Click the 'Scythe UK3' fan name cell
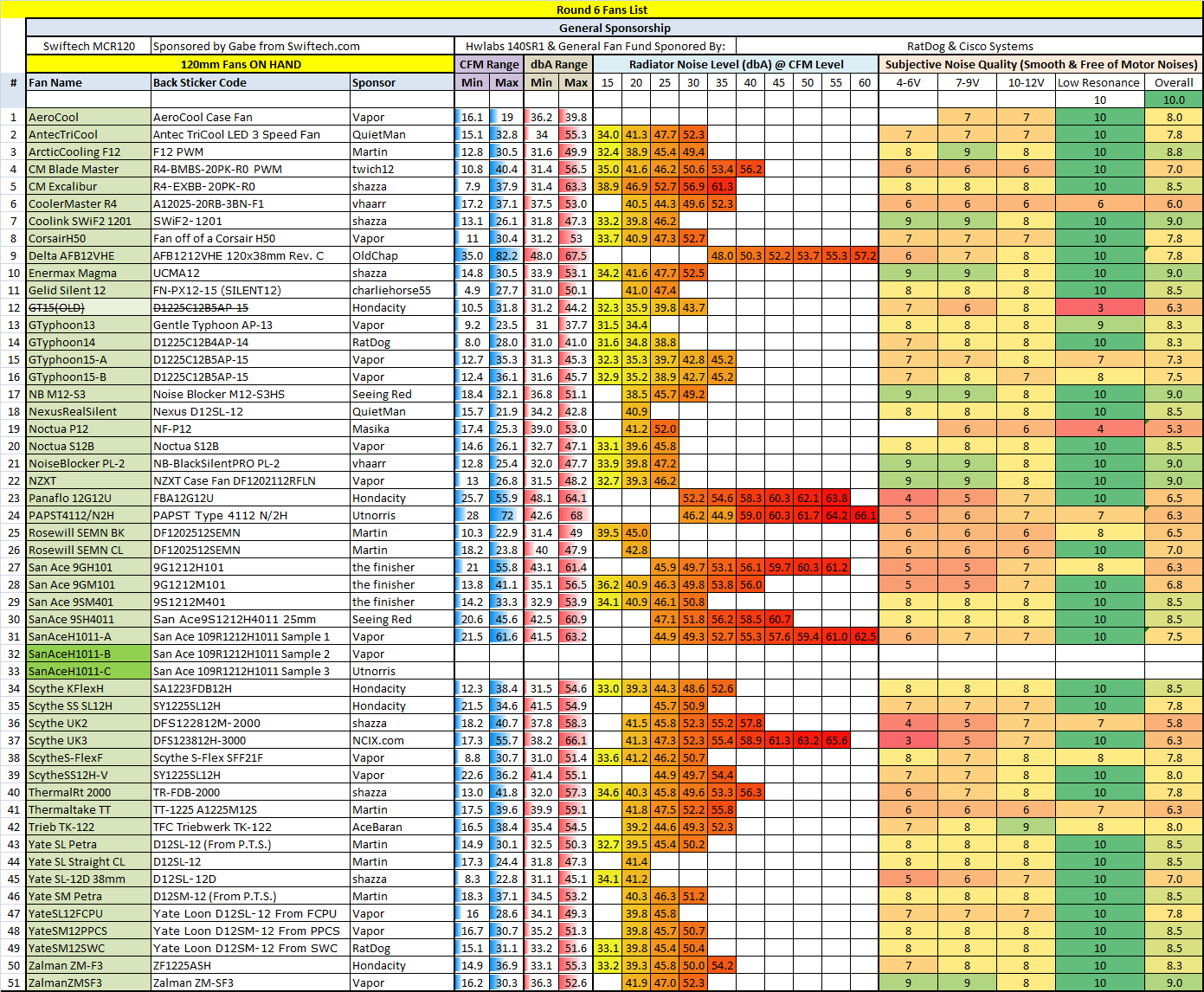Viewport: 1204px width, 992px height. (x=89, y=740)
